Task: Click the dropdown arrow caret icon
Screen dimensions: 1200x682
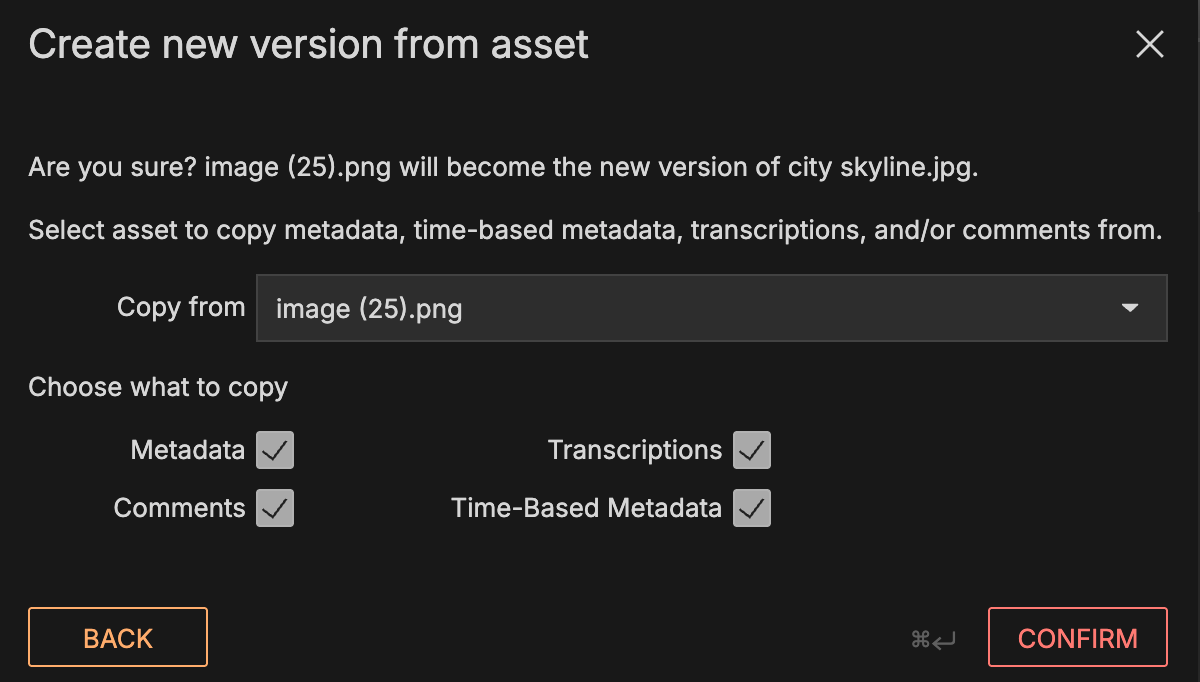Action: 1130,308
